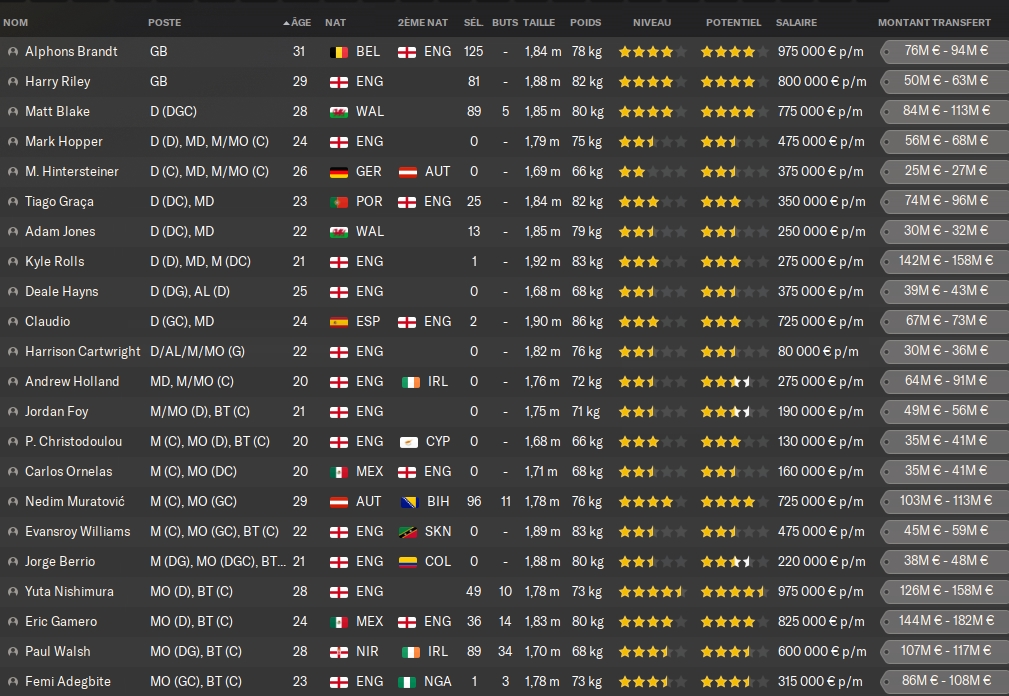
Task: Click Yuta Nishimura's NIVEAU star rating
Action: coord(652,592)
